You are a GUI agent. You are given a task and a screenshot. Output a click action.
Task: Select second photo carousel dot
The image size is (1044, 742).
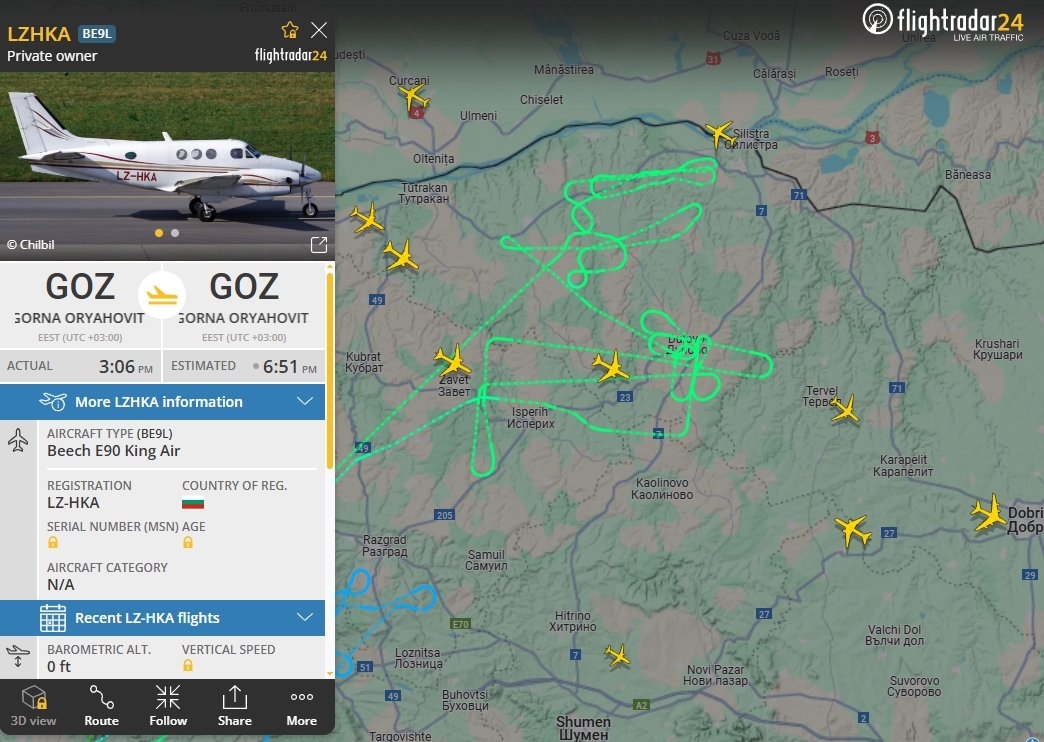click(x=175, y=233)
